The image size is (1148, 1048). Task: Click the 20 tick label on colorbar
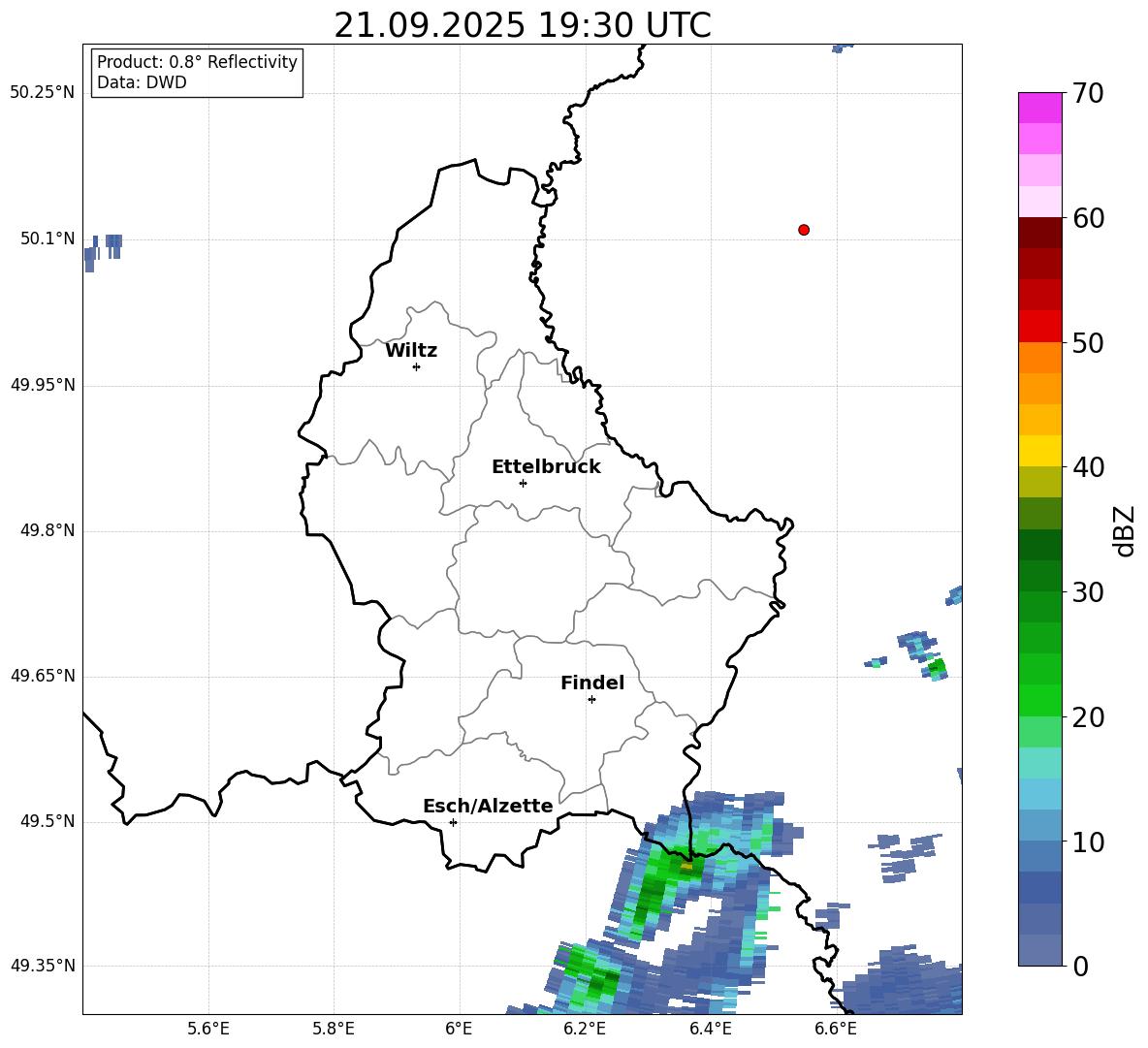[1088, 717]
